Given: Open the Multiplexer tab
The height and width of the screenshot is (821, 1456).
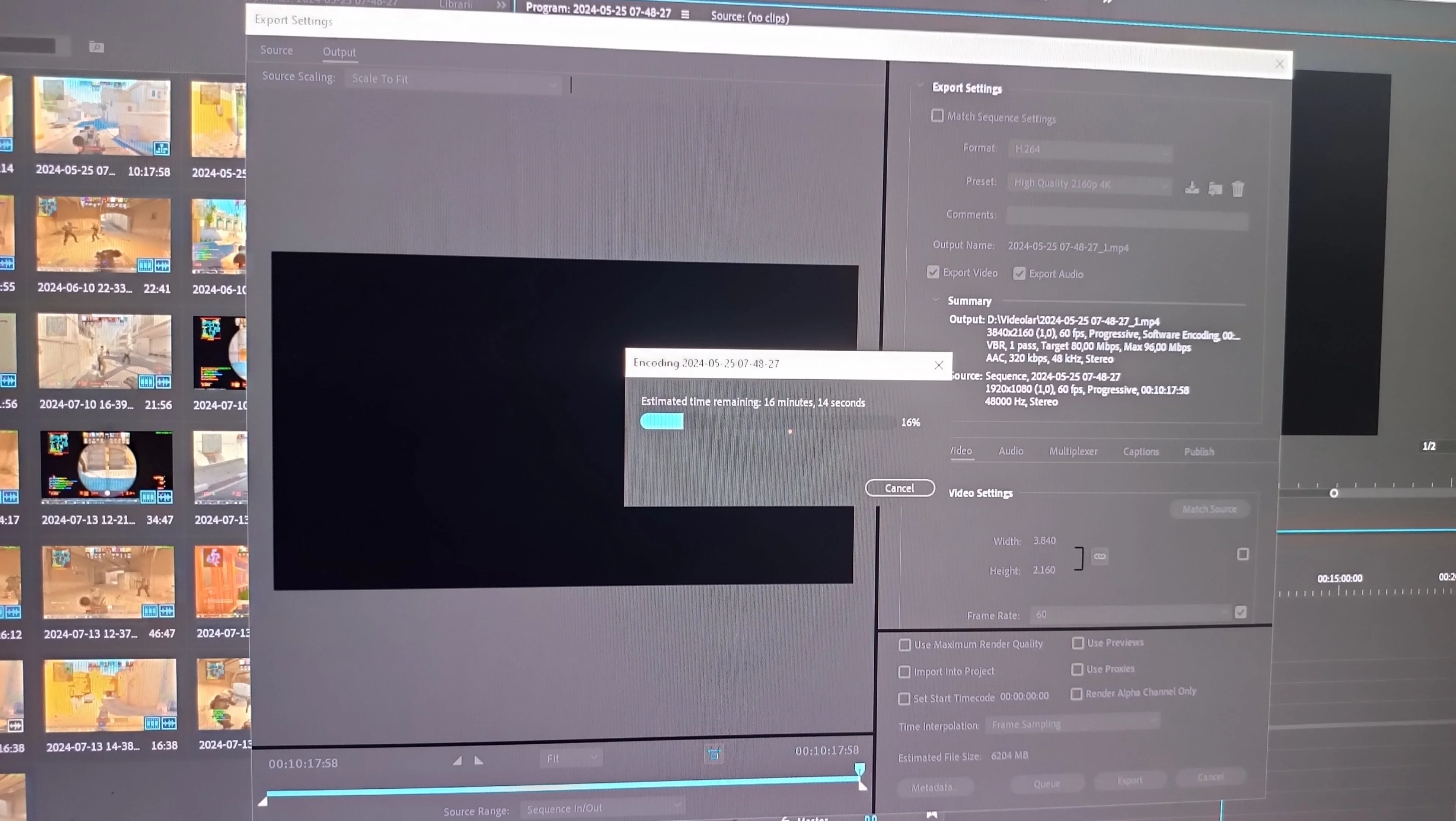Looking at the screenshot, I should point(1073,452).
